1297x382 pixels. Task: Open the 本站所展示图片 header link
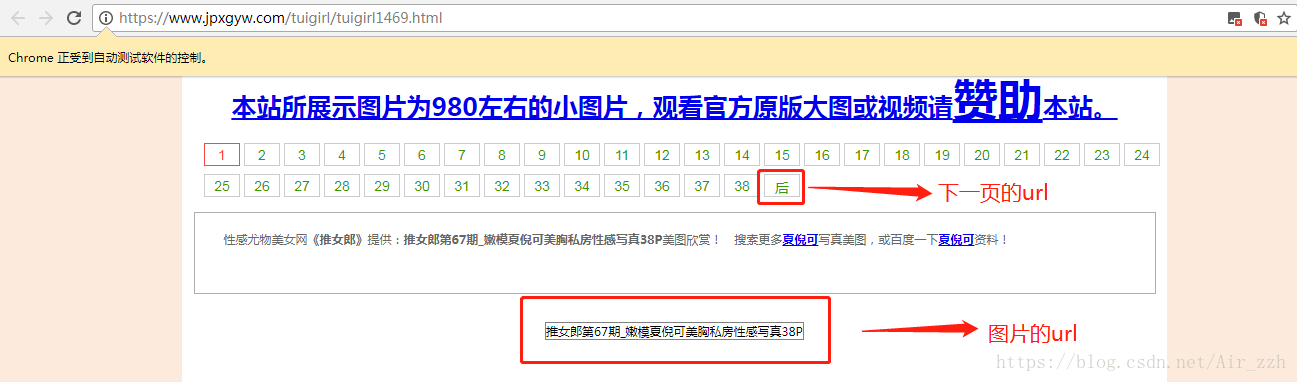click(592, 107)
